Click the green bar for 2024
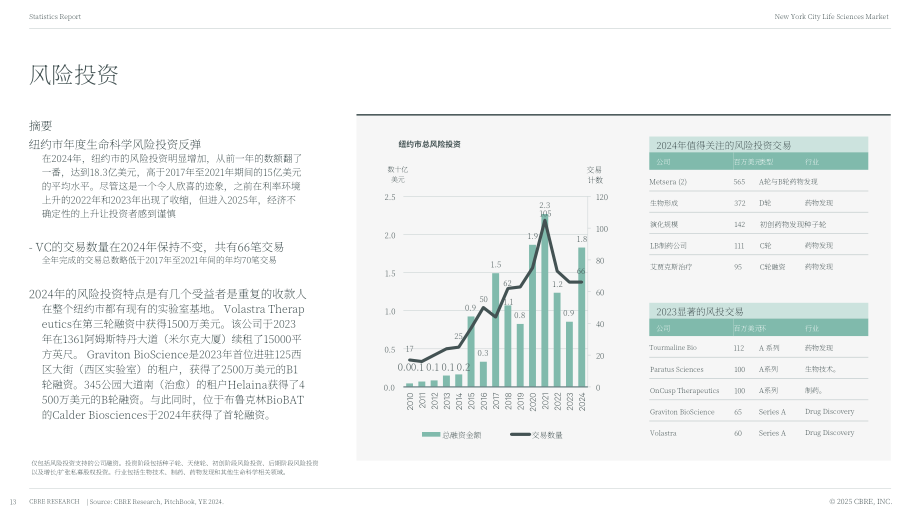 point(582,317)
